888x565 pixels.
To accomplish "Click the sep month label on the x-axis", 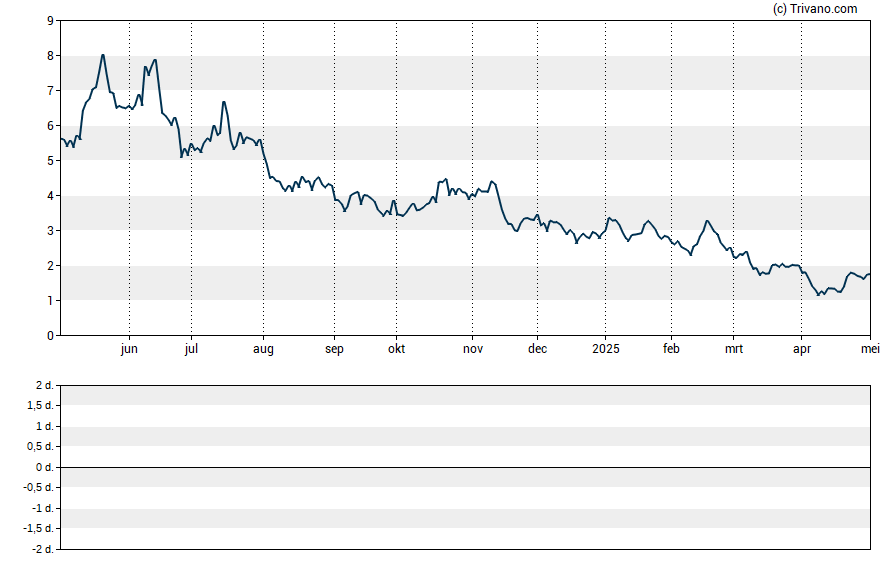I will 334,349.
